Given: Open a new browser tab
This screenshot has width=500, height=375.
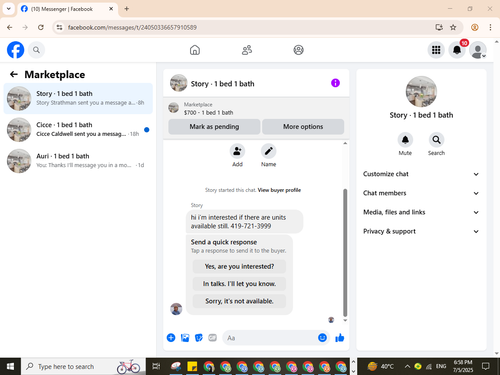Looking at the screenshot, I should [127, 9].
